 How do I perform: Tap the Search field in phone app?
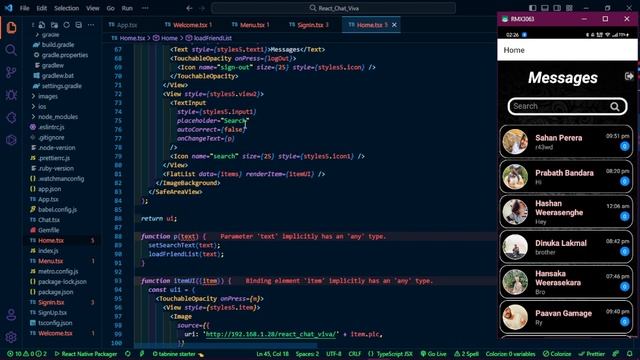[567, 107]
